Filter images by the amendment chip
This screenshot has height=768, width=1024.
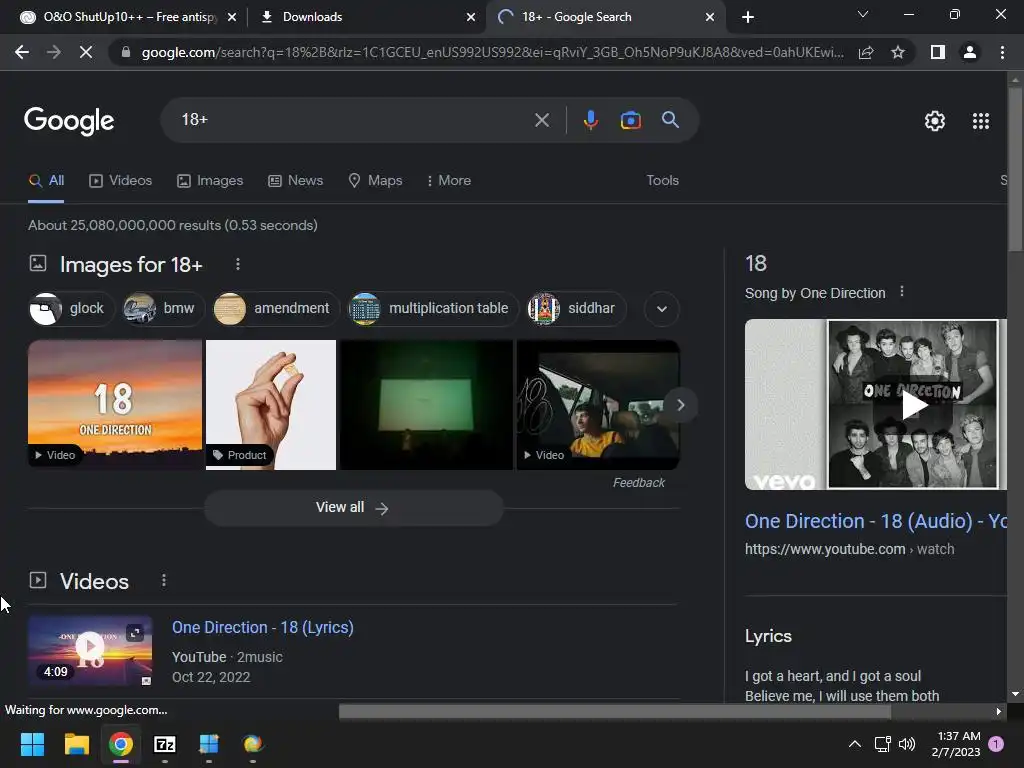click(276, 308)
